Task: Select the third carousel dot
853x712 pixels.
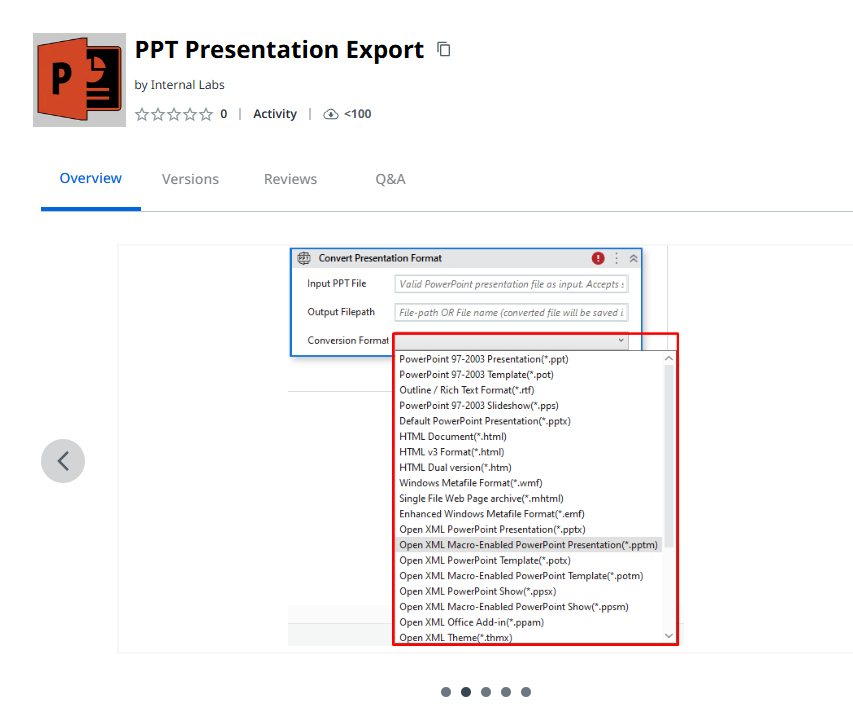Action: click(x=486, y=692)
